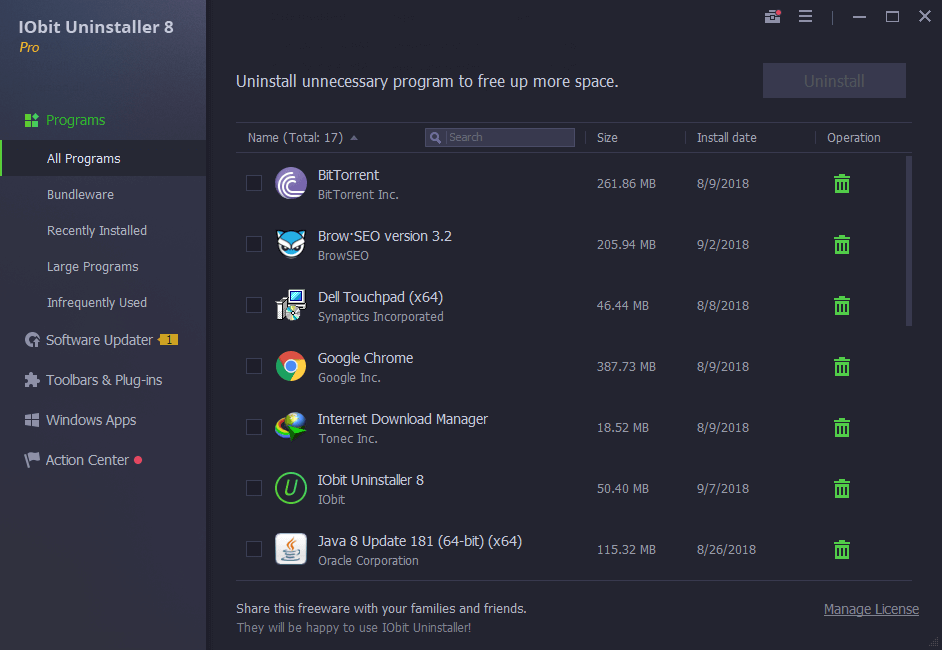Screen dimensions: 942x650
Task: Click the trash icon for IObit Uninstaller 8
Action: click(x=842, y=488)
